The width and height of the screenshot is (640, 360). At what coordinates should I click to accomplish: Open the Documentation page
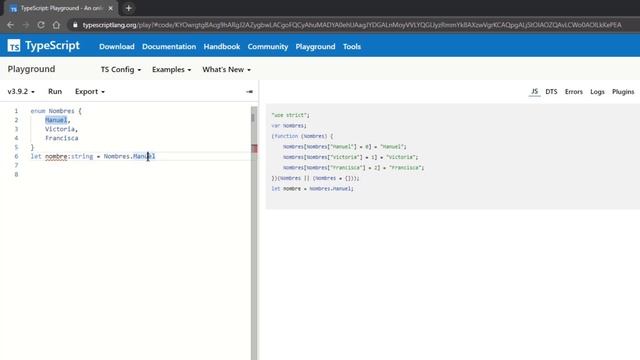tap(169, 47)
